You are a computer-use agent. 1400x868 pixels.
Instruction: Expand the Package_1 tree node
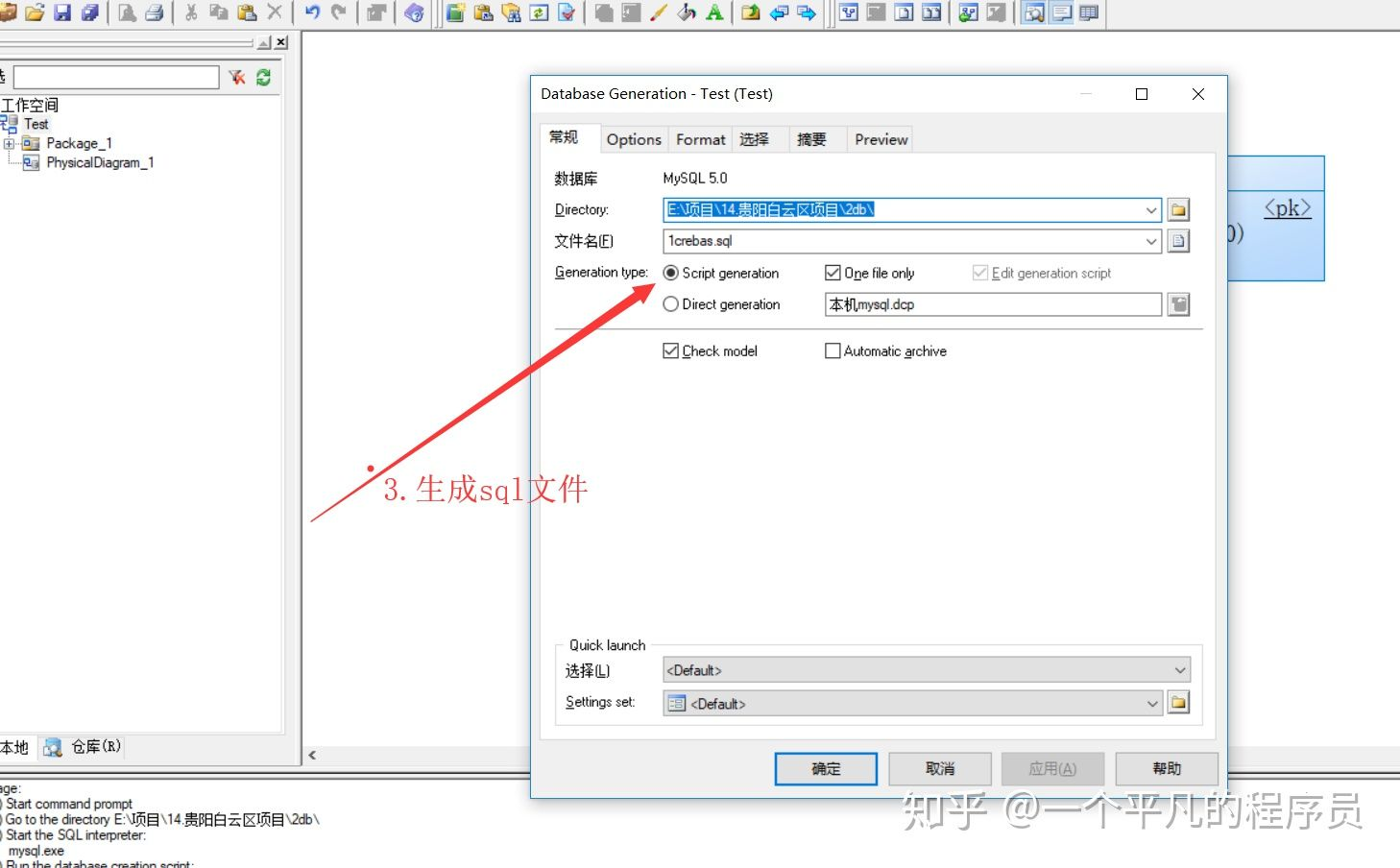click(9, 144)
